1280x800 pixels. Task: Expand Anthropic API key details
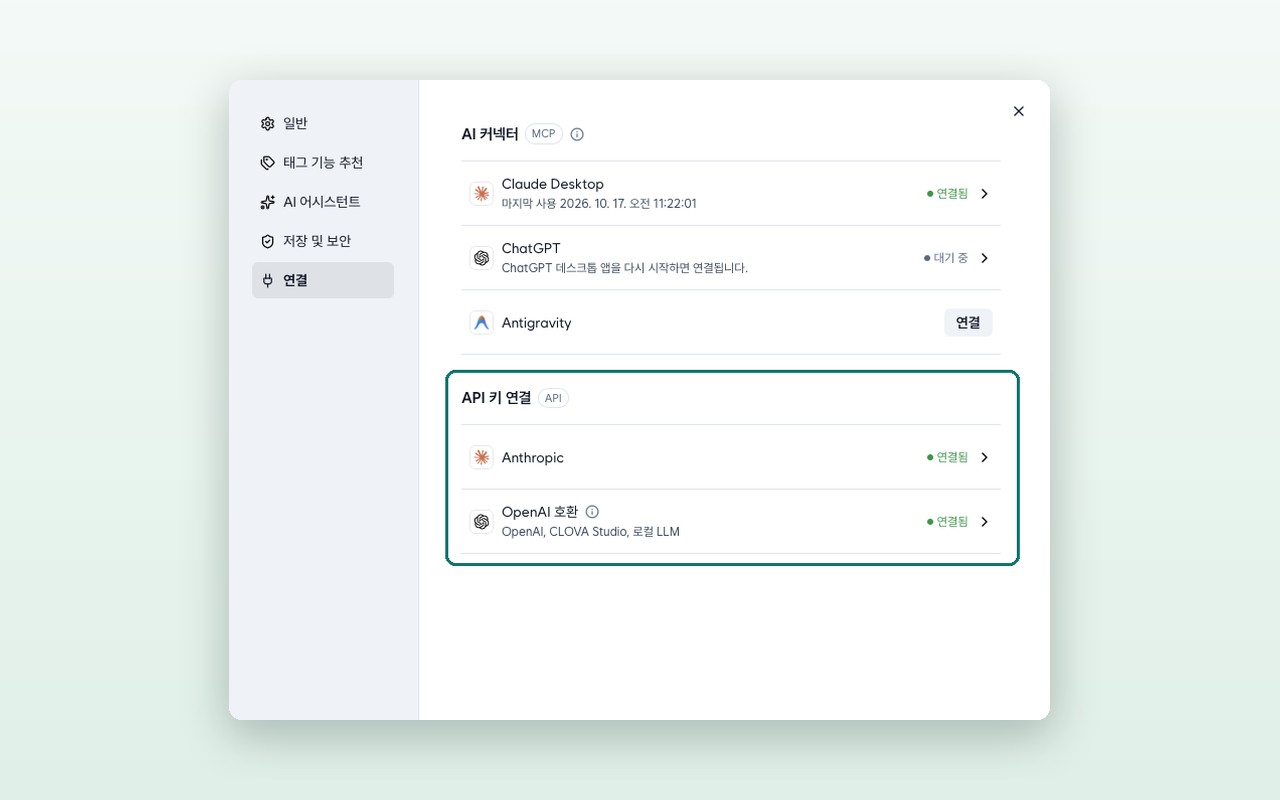point(984,457)
